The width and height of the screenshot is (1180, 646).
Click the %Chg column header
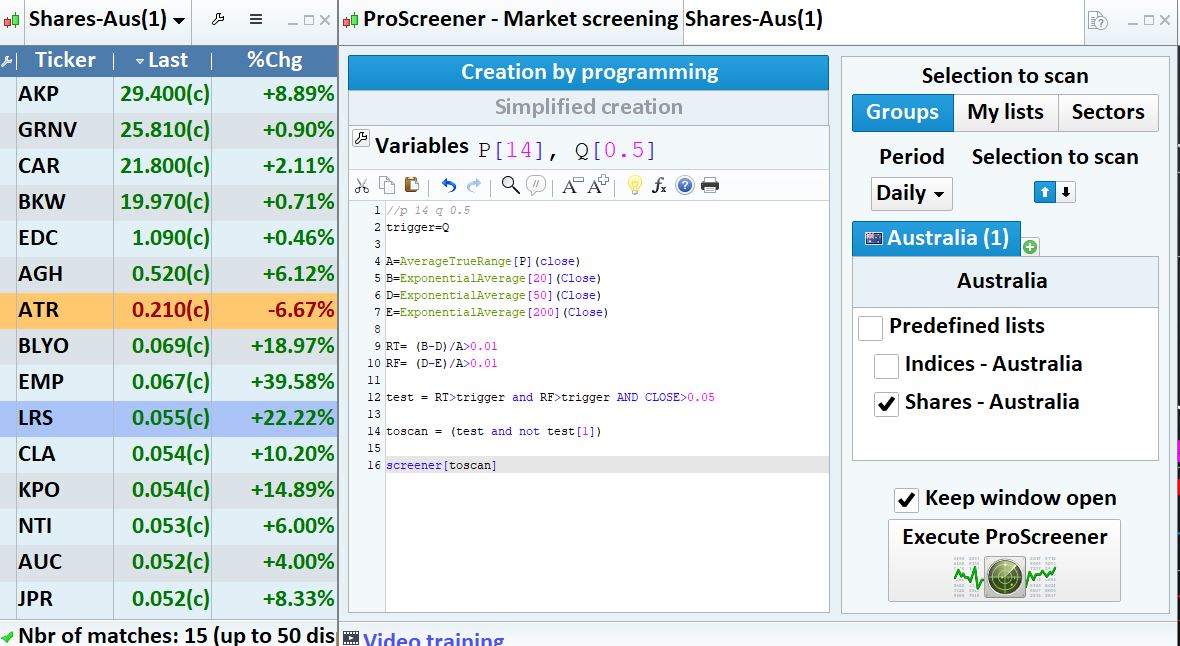[275, 60]
